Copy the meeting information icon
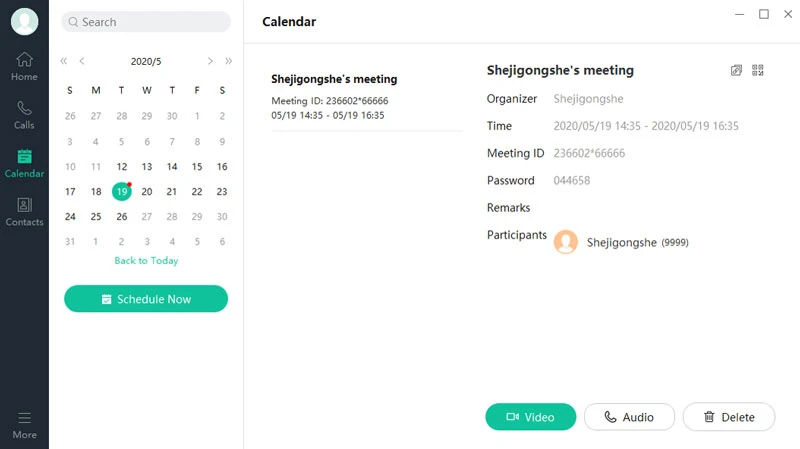The image size is (800, 449). click(737, 70)
